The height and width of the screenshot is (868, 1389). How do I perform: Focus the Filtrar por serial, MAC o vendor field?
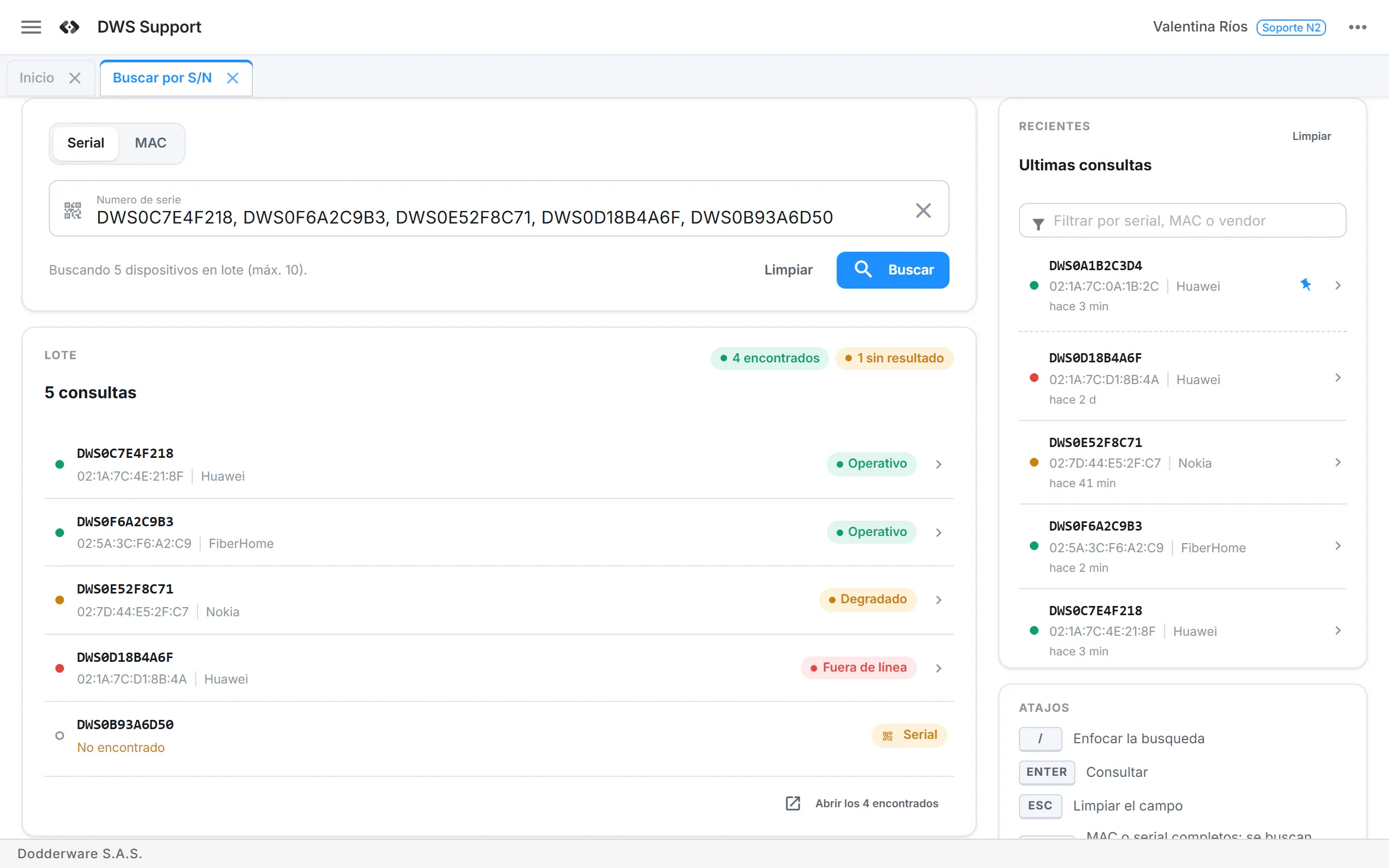pyautogui.click(x=1182, y=220)
